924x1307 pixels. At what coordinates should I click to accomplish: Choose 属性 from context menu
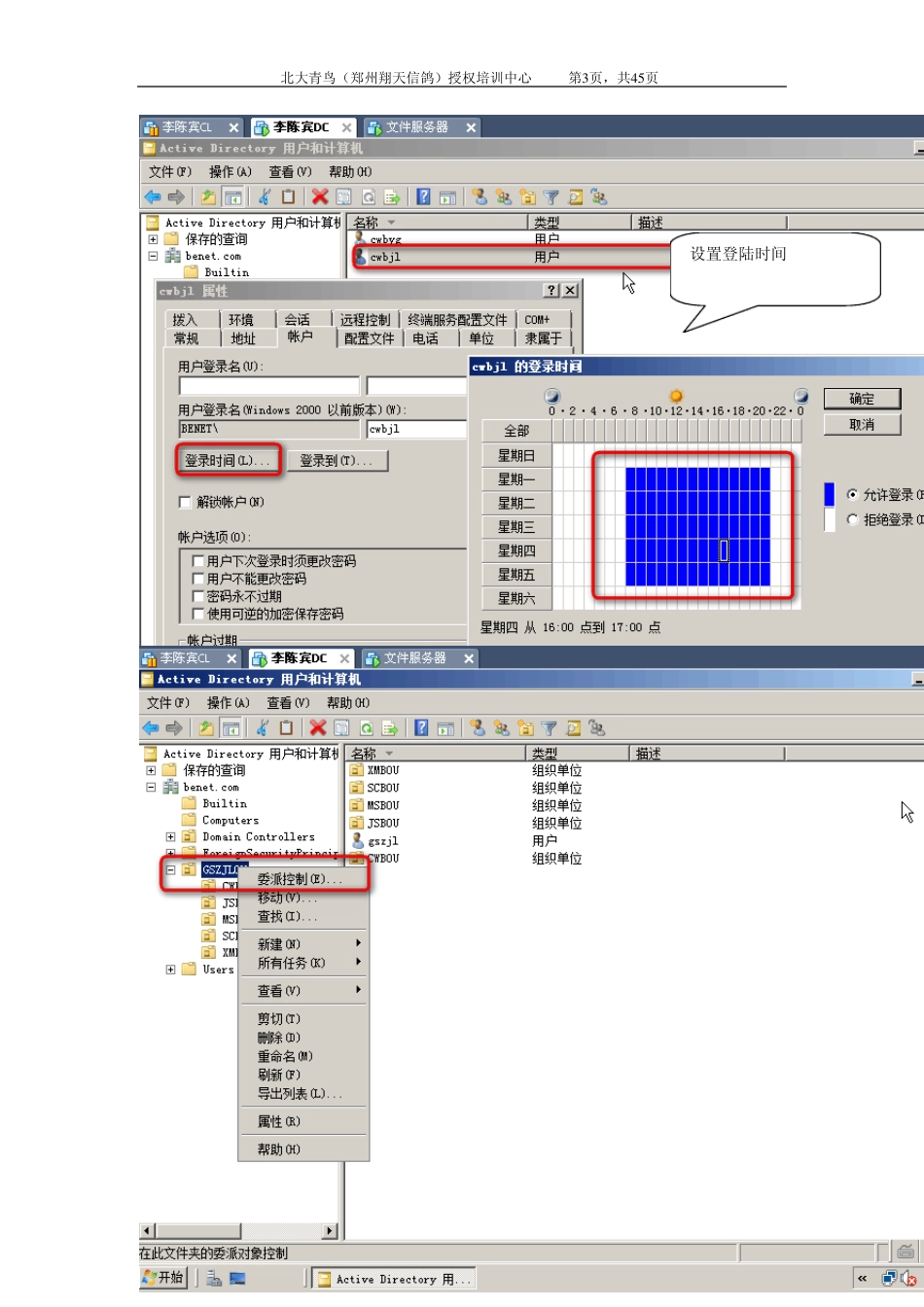[303, 1121]
